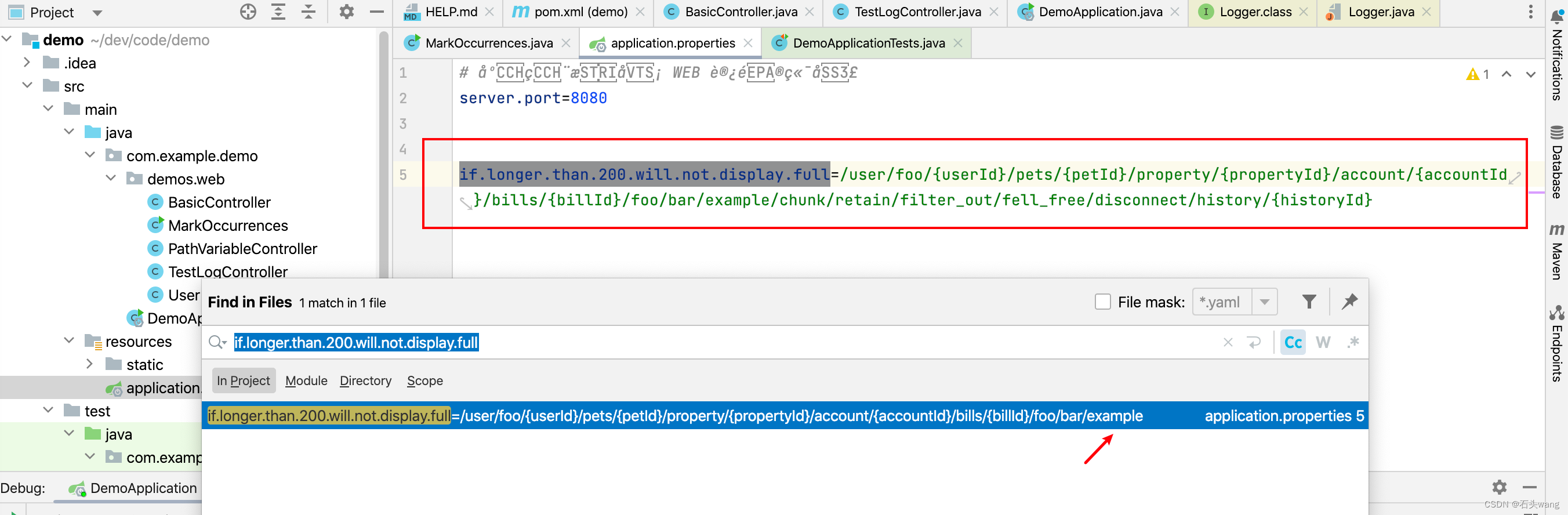Collapse the resources folder
This screenshot has width=1568, height=515.
70,341
